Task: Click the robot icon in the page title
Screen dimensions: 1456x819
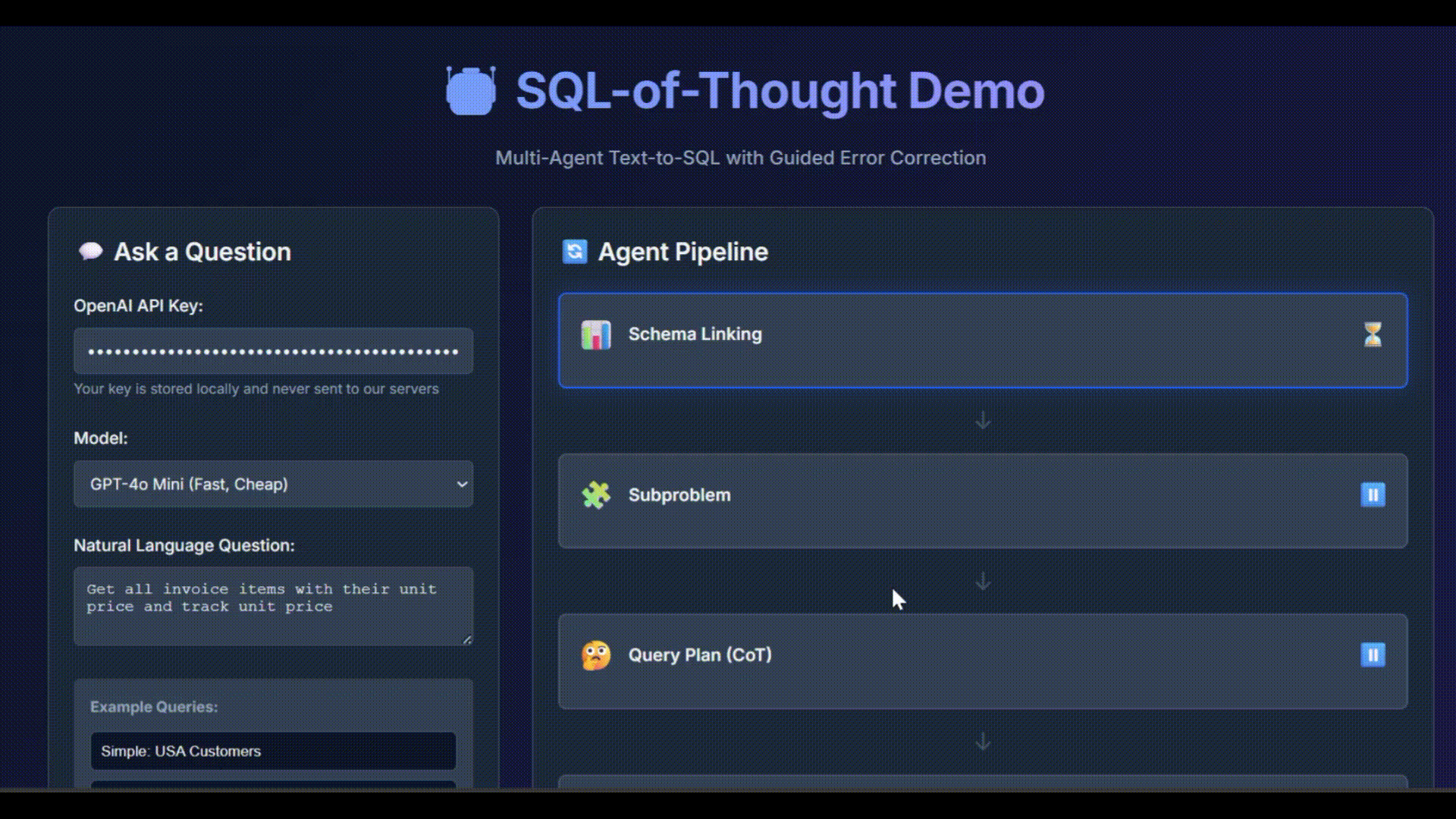Action: click(x=470, y=90)
